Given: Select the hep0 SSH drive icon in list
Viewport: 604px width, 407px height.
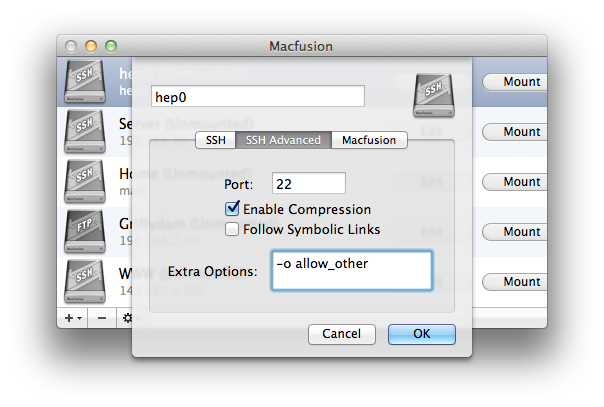Looking at the screenshot, I should click(x=85, y=81).
